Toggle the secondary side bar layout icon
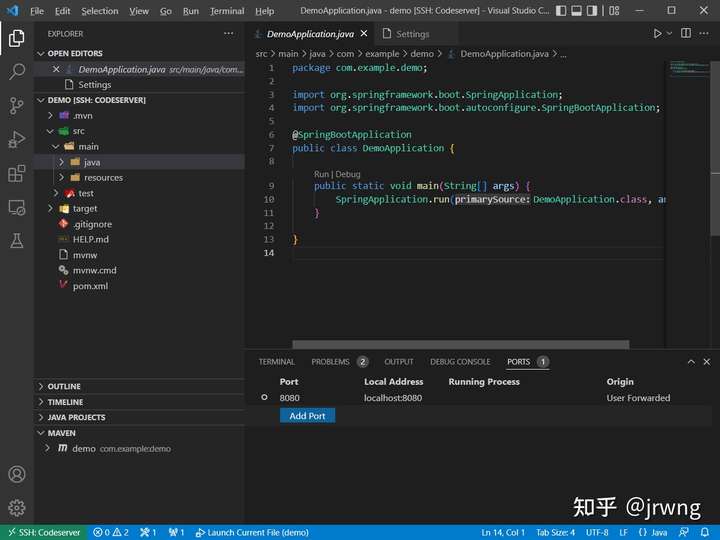 591,11
